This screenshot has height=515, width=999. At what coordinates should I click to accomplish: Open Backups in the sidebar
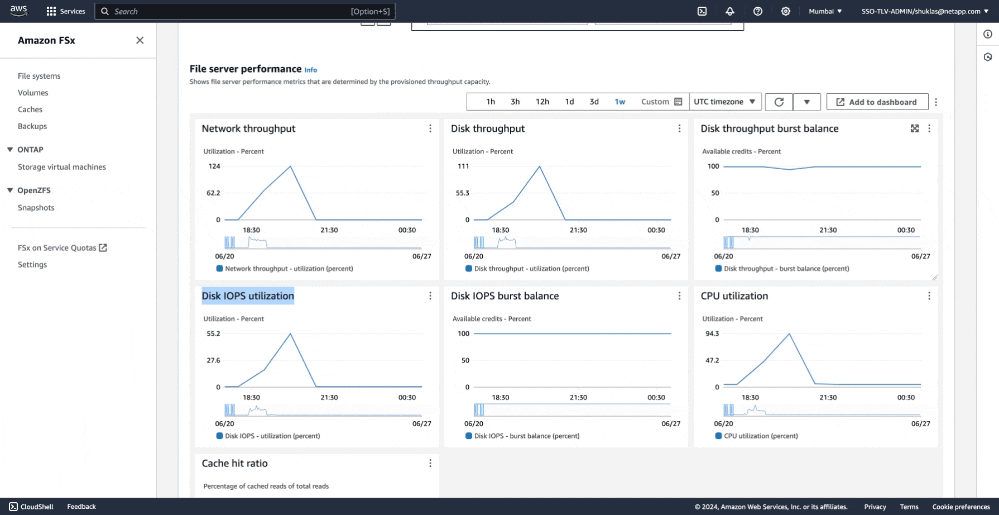(x=32, y=126)
